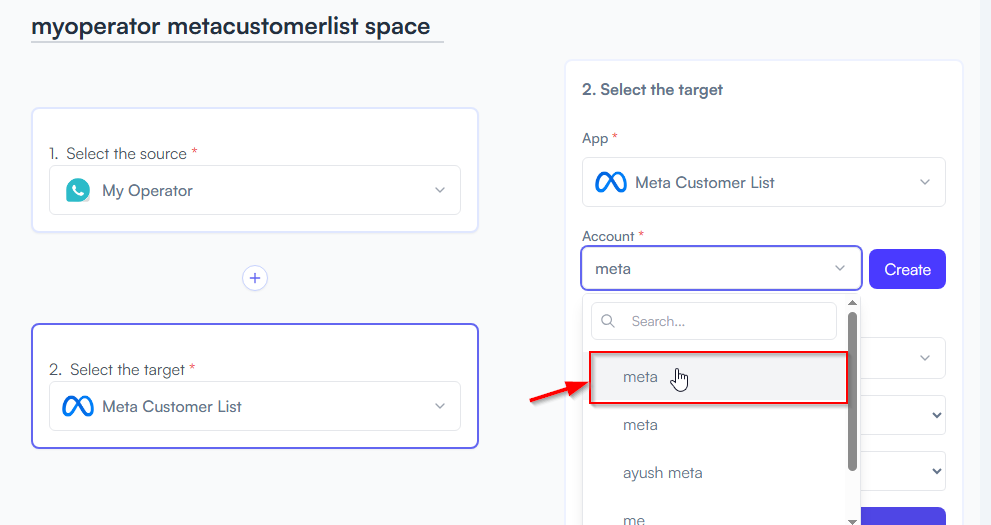The height and width of the screenshot is (525, 991).
Task: Open the Meta Customer List target dropdown chevron
Action: [x=440, y=406]
